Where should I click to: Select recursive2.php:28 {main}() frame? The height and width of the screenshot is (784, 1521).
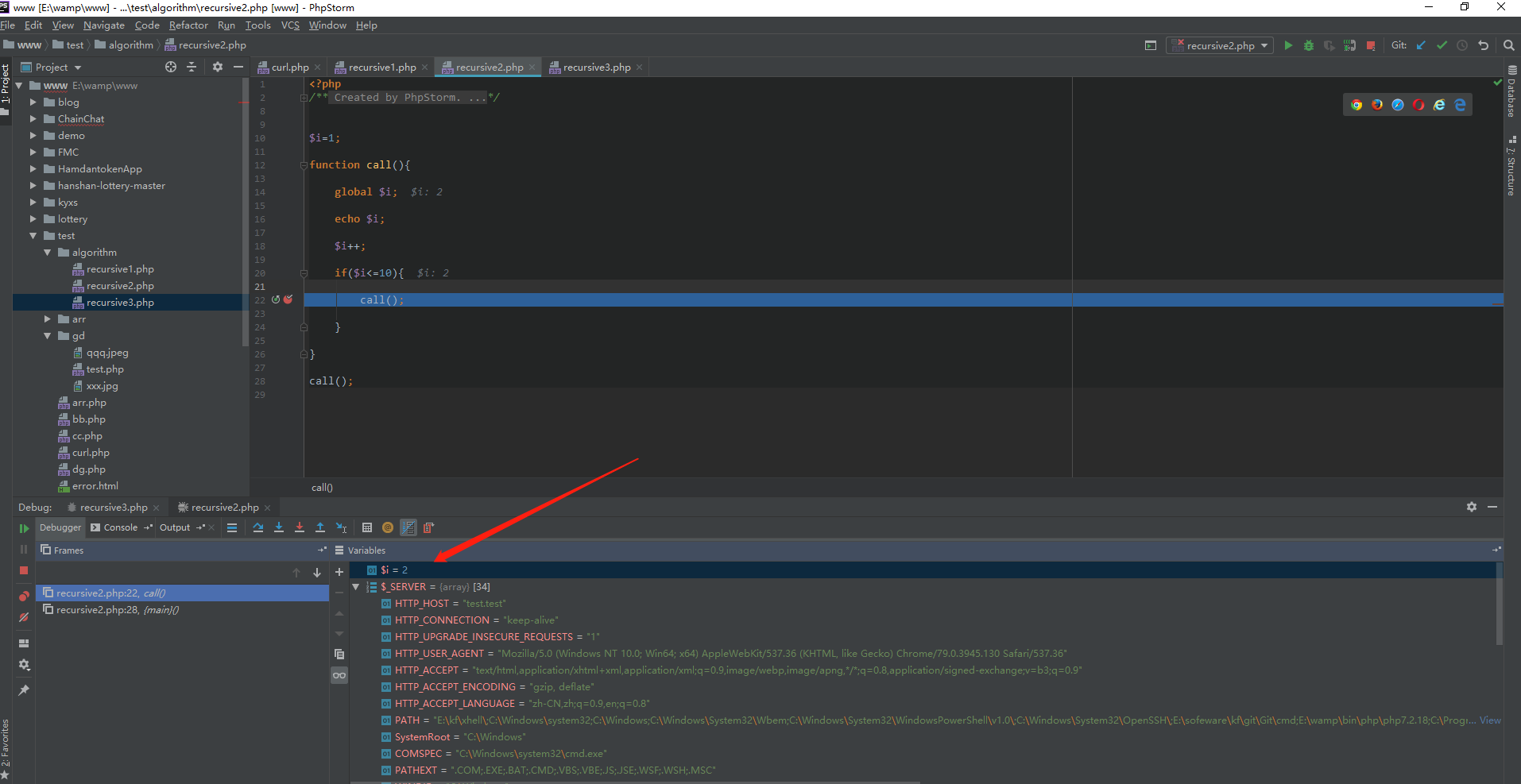184,610
